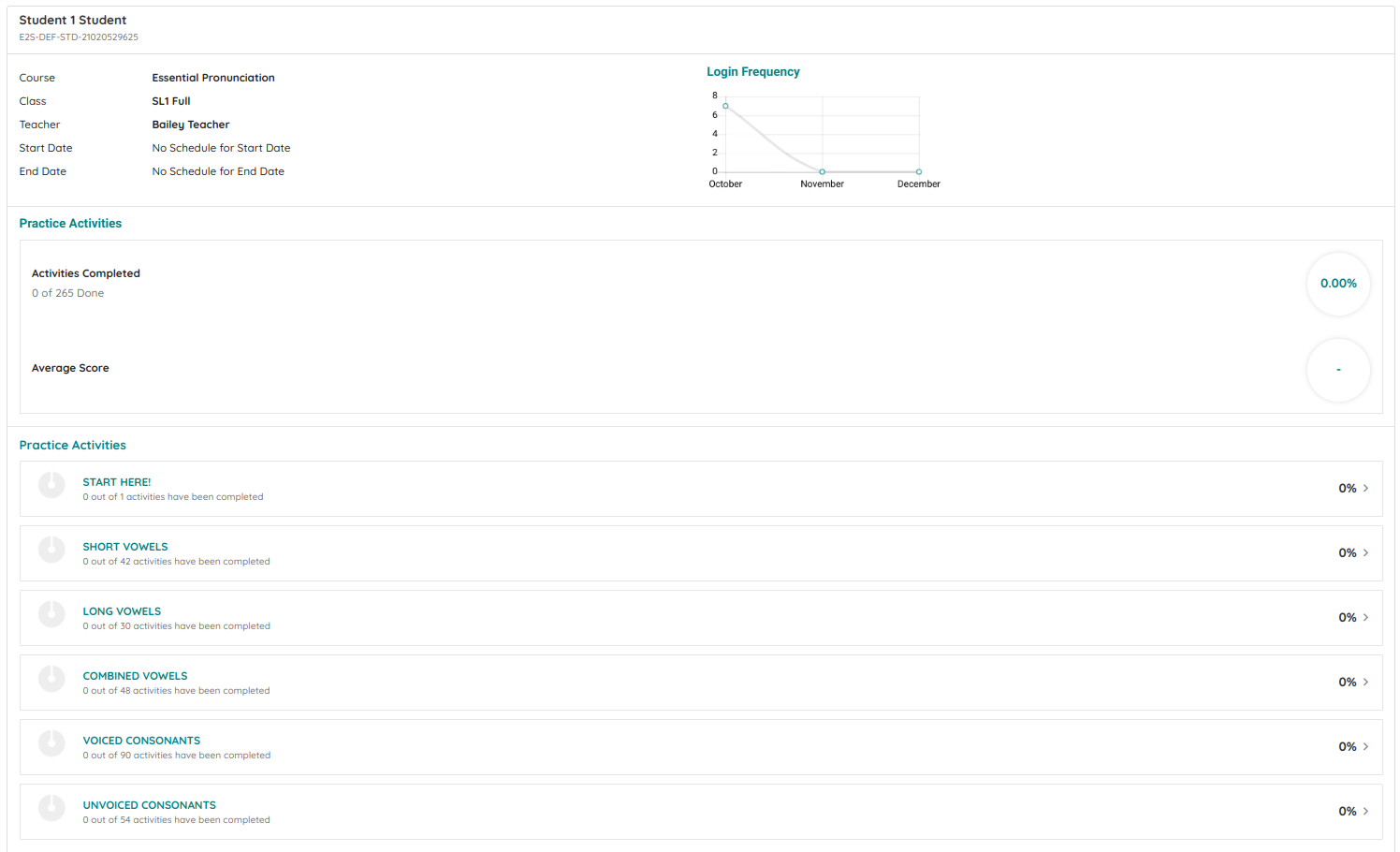The image size is (1400, 852).
Task: Open UNVOICED CONSONANTS via the right arrow
Action: point(1365,811)
